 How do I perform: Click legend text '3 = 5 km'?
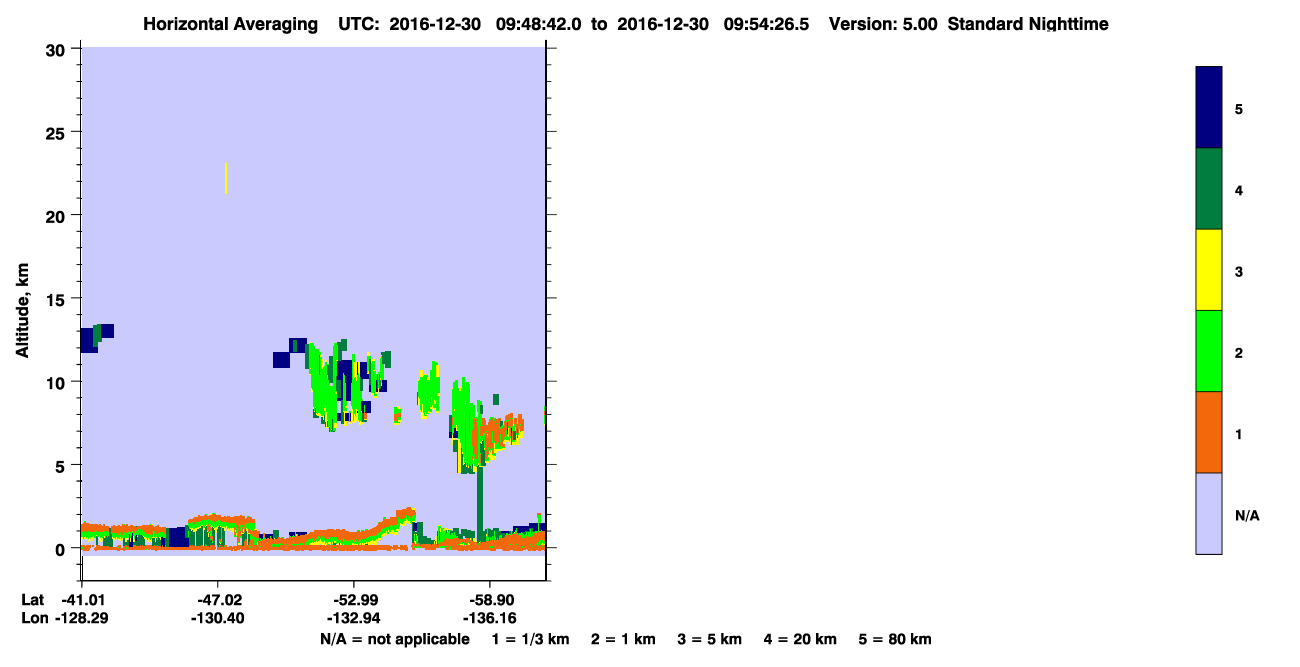[x=710, y=639]
